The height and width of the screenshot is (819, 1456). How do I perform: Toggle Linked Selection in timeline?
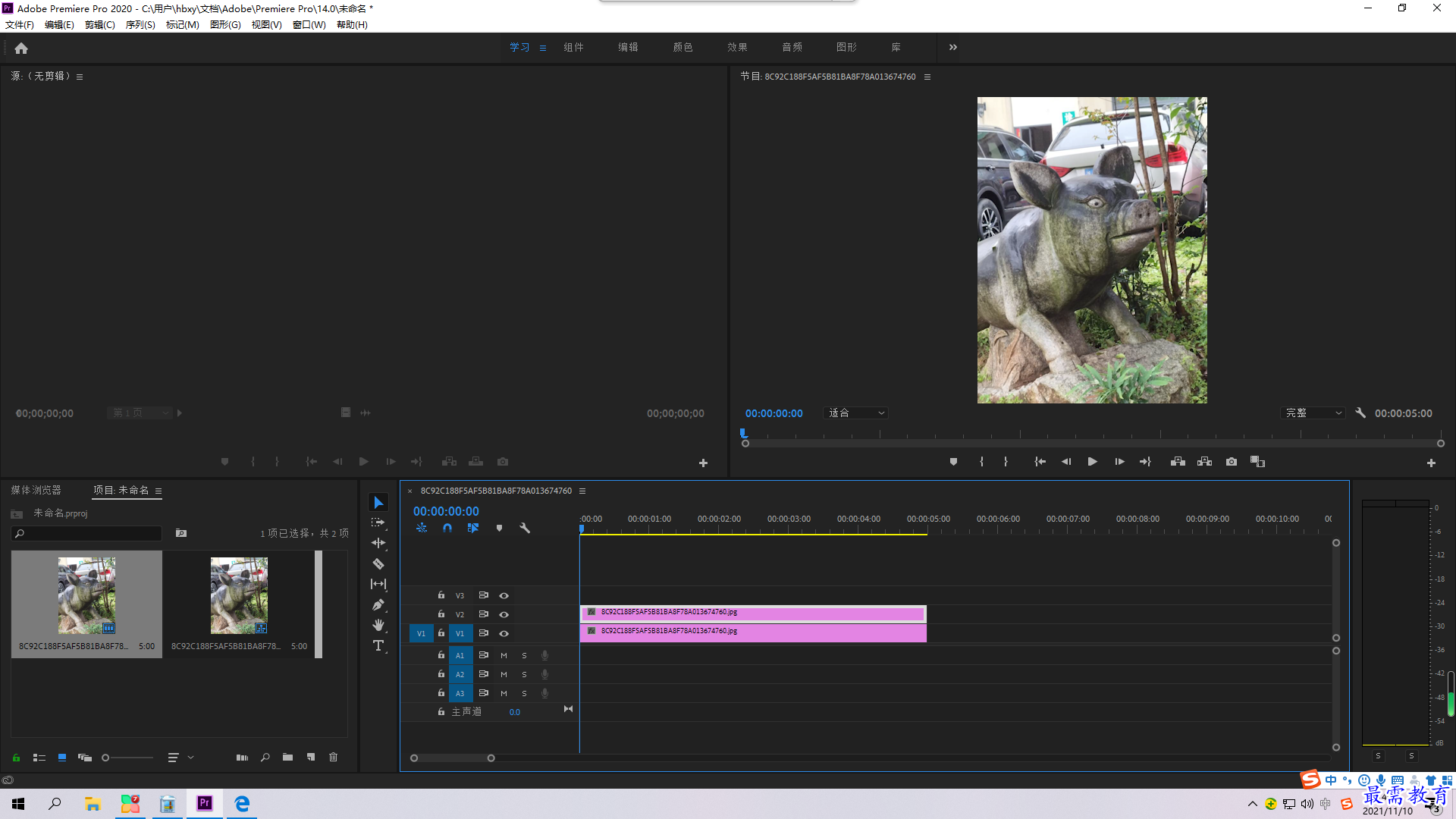coord(473,528)
